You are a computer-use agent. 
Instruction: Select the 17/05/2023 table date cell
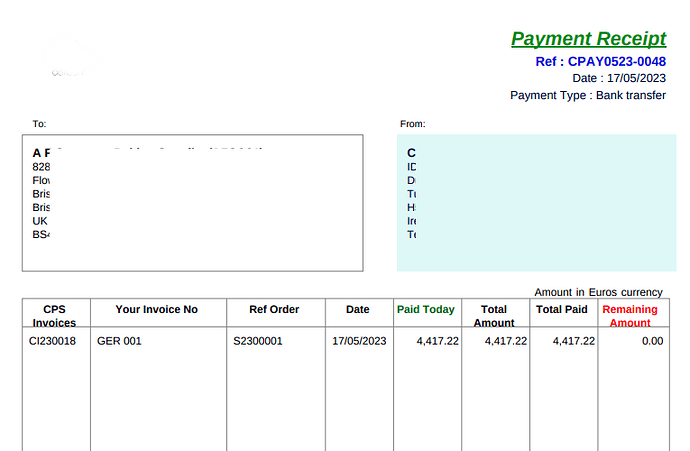click(359, 341)
